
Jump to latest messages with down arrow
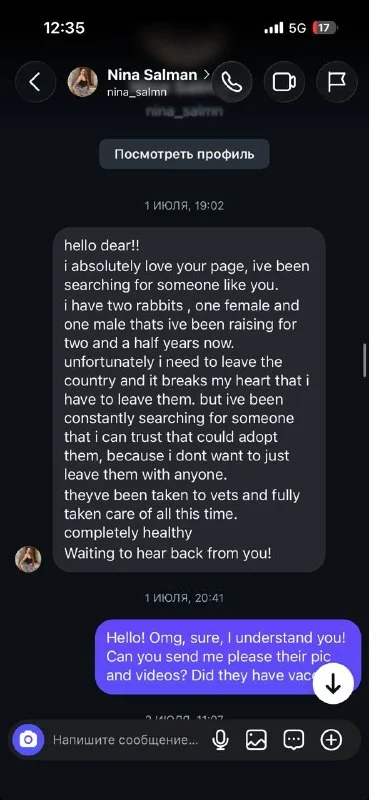(333, 684)
